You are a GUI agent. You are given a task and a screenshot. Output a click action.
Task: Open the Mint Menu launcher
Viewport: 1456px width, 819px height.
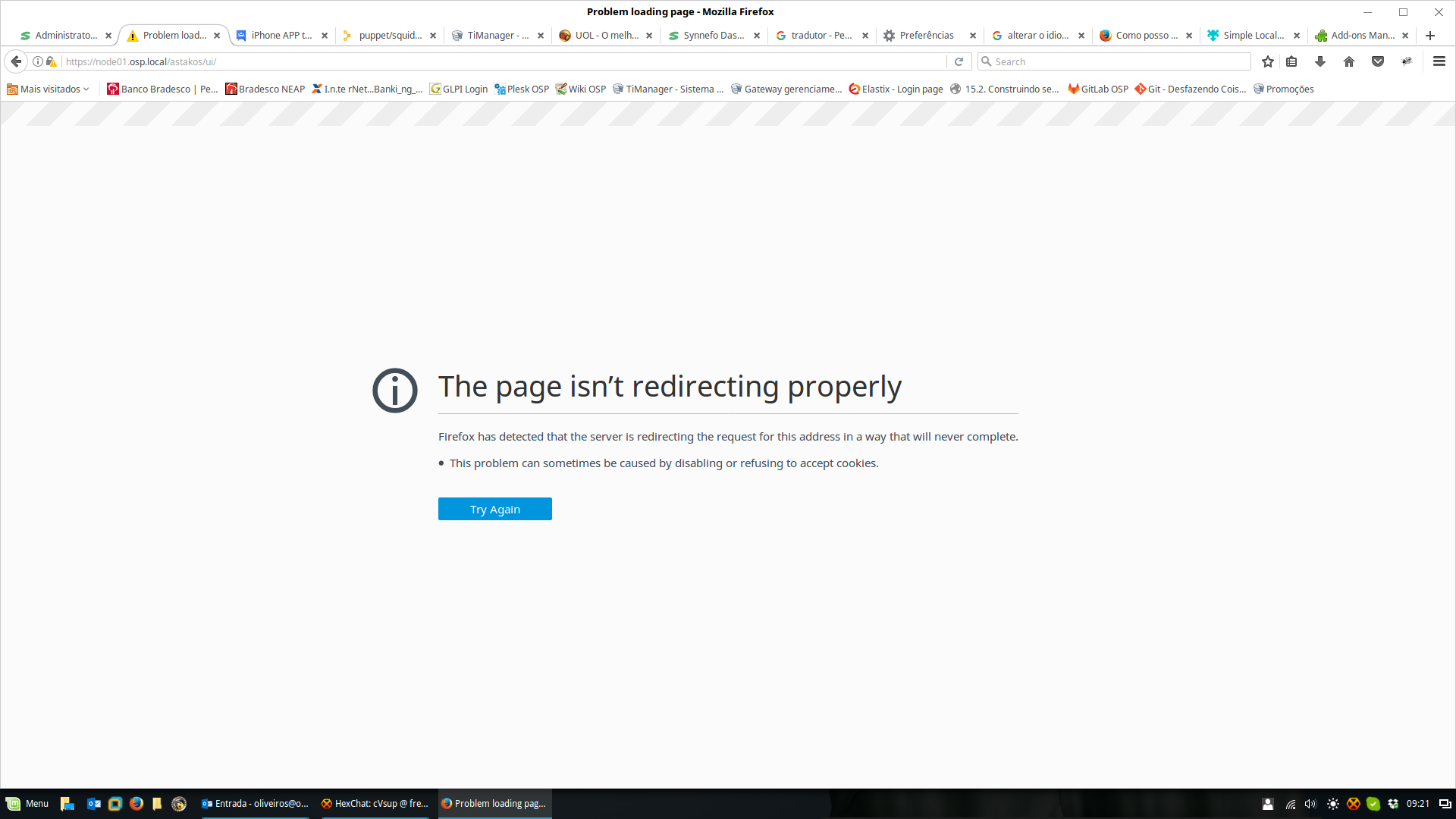coord(28,804)
